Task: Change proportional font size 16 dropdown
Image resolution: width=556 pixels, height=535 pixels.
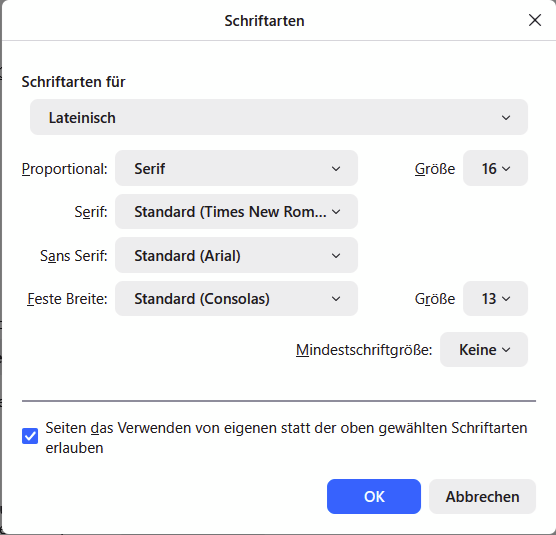Action: pos(495,168)
